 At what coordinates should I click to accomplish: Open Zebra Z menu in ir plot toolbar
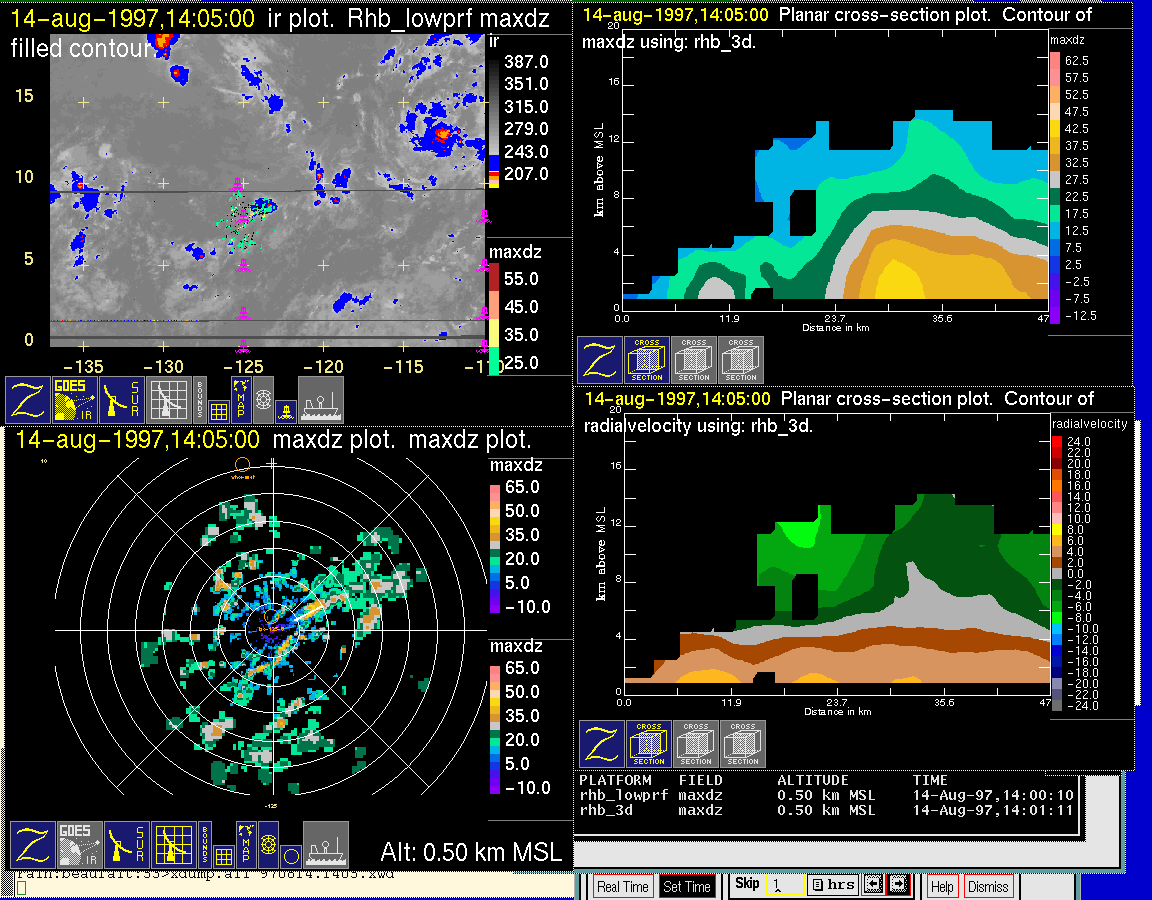tap(29, 399)
